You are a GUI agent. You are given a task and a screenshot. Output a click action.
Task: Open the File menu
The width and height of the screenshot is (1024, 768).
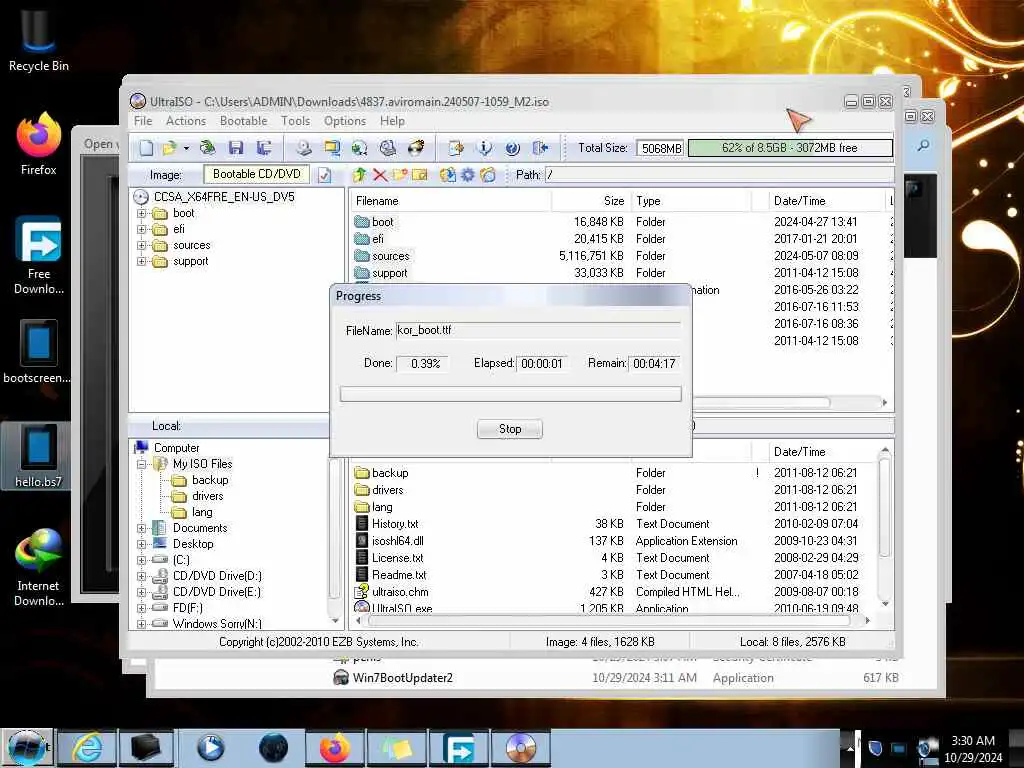click(143, 121)
